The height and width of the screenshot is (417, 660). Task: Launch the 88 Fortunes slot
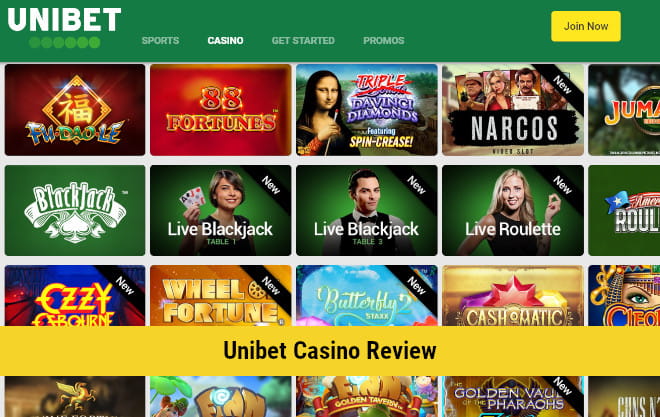coord(221,110)
